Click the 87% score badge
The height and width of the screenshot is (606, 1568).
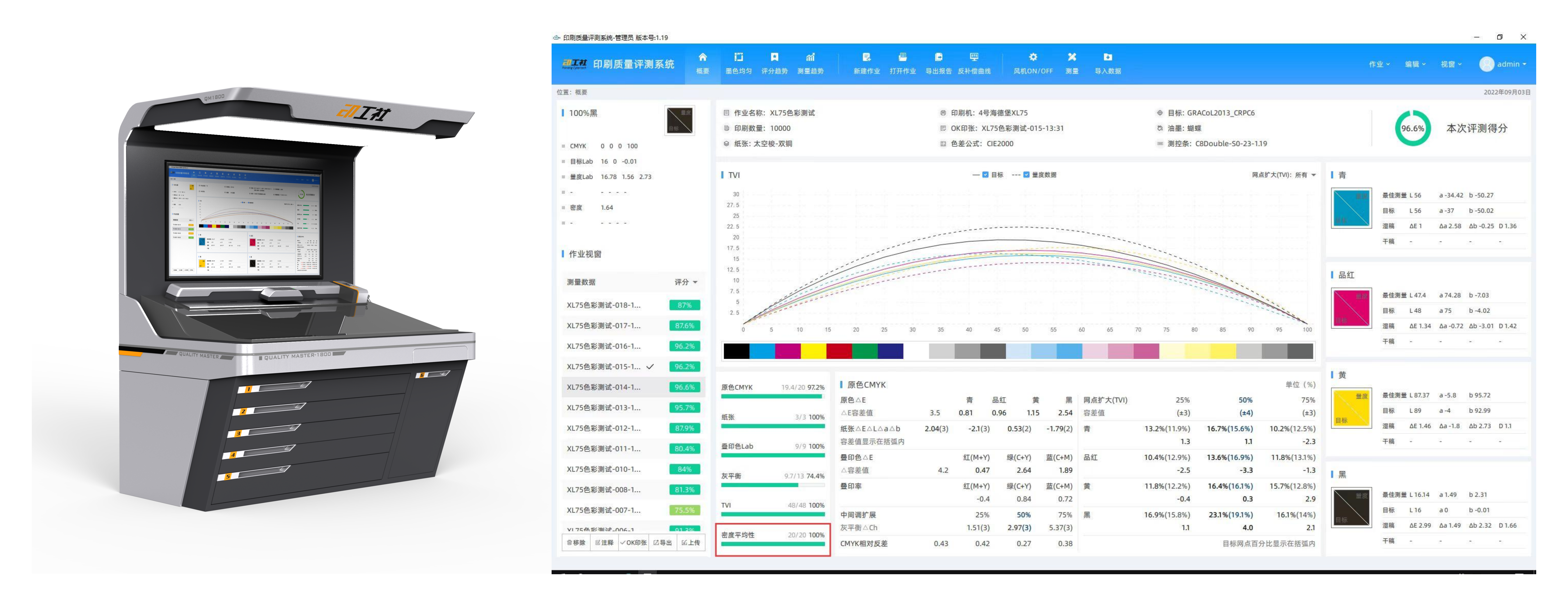click(684, 305)
